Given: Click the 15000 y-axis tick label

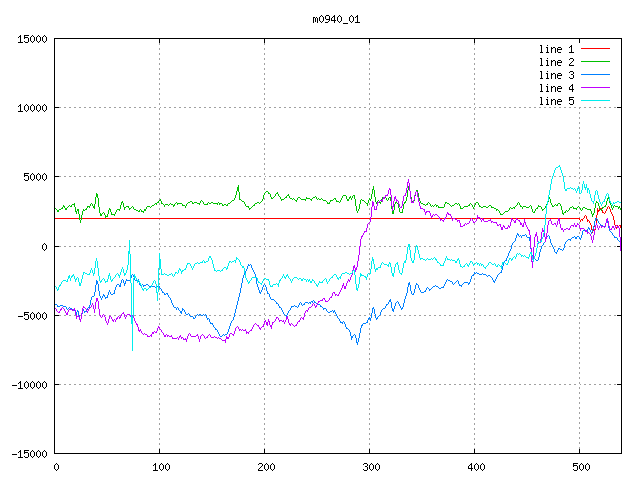Looking at the screenshot, I should click(32, 39).
